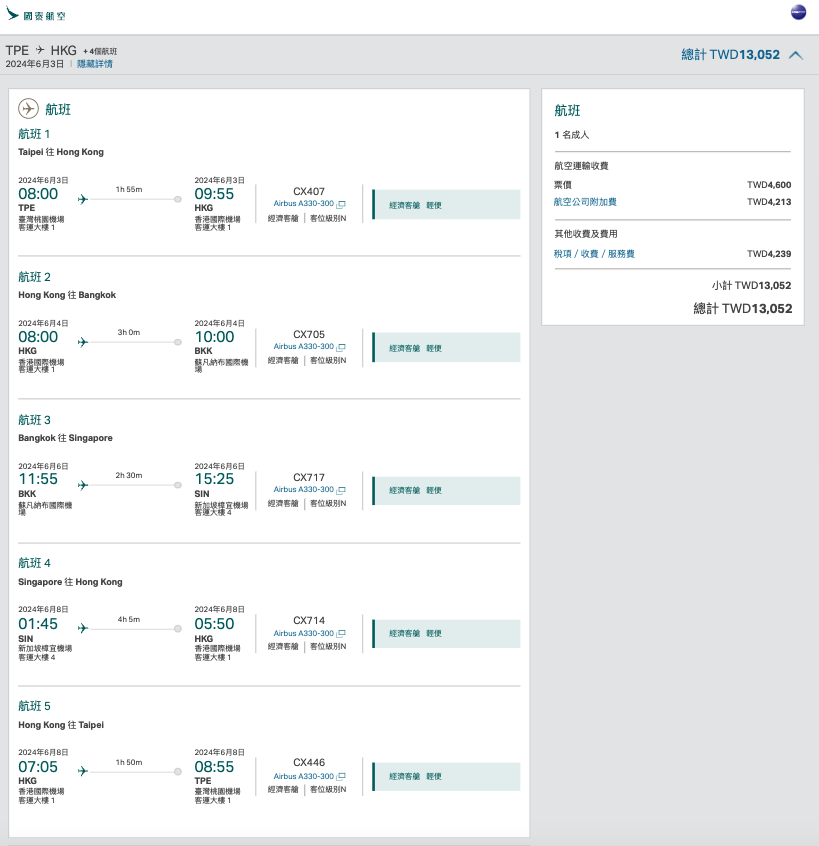The width and height of the screenshot is (819, 846).
Task: Select the 經濟客艙 輕便 fare for flight 1
Action: [446, 205]
